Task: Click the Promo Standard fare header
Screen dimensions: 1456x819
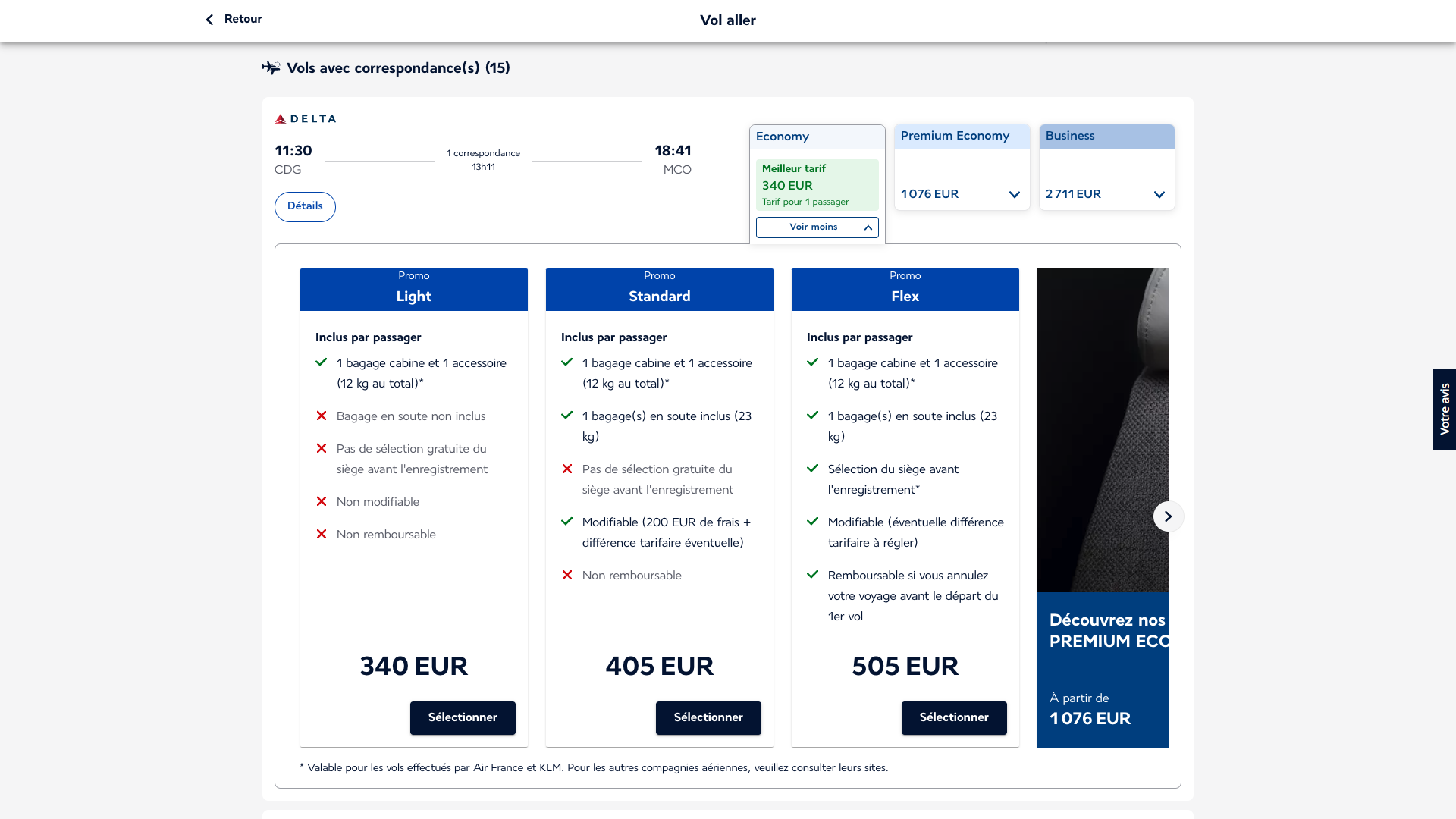Action: pos(660,290)
